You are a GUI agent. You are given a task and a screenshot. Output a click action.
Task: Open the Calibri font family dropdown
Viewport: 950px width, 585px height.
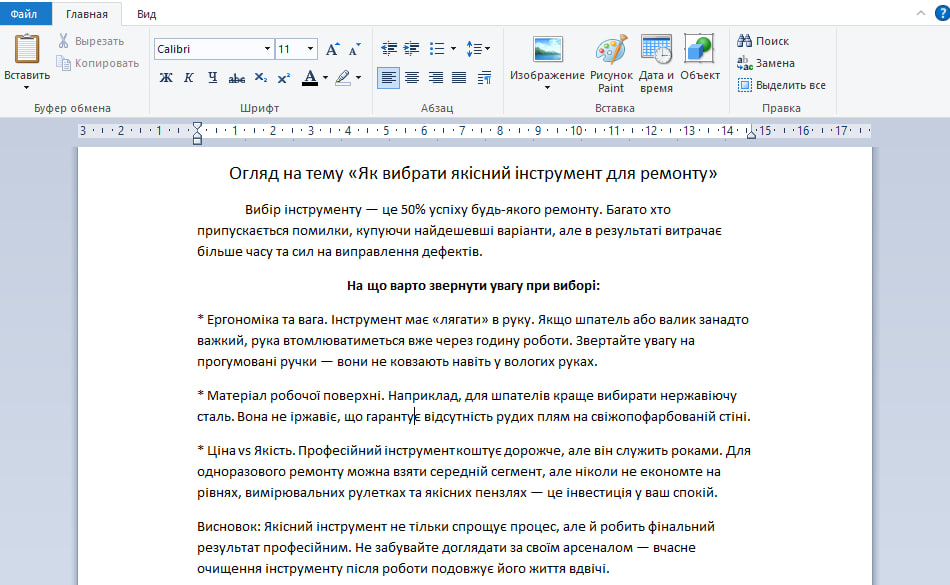(x=267, y=49)
